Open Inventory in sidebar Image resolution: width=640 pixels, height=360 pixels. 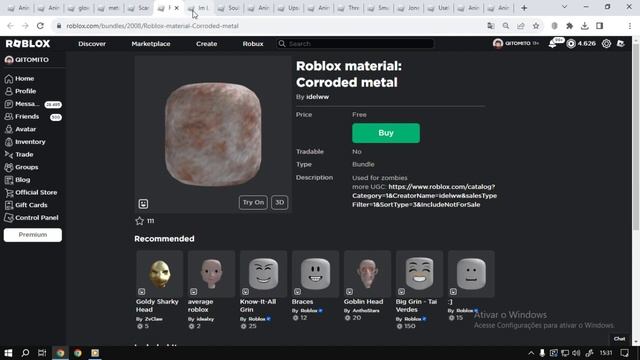tap(30, 142)
